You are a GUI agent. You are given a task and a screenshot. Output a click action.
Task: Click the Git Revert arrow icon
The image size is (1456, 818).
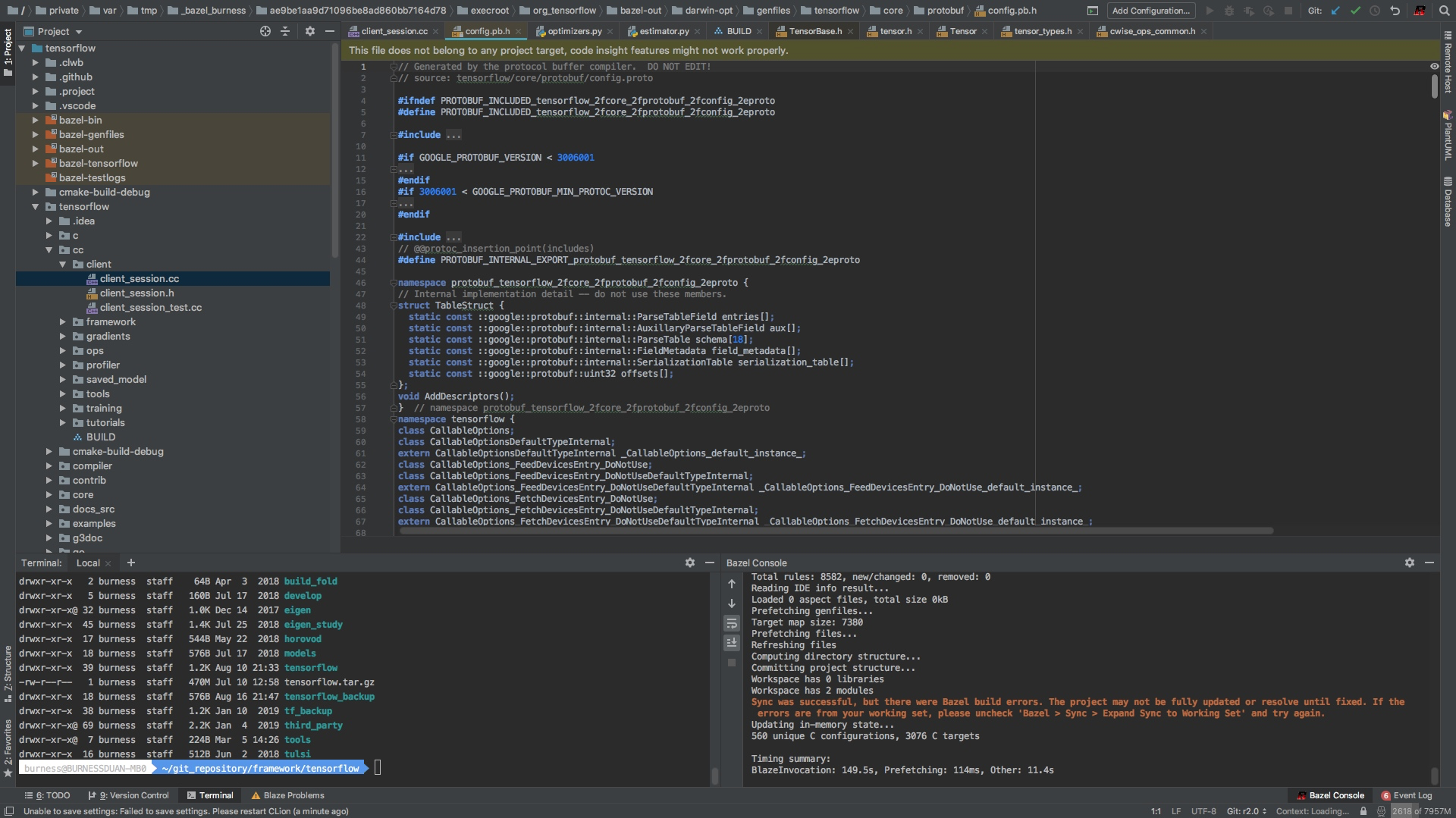[x=1395, y=11]
